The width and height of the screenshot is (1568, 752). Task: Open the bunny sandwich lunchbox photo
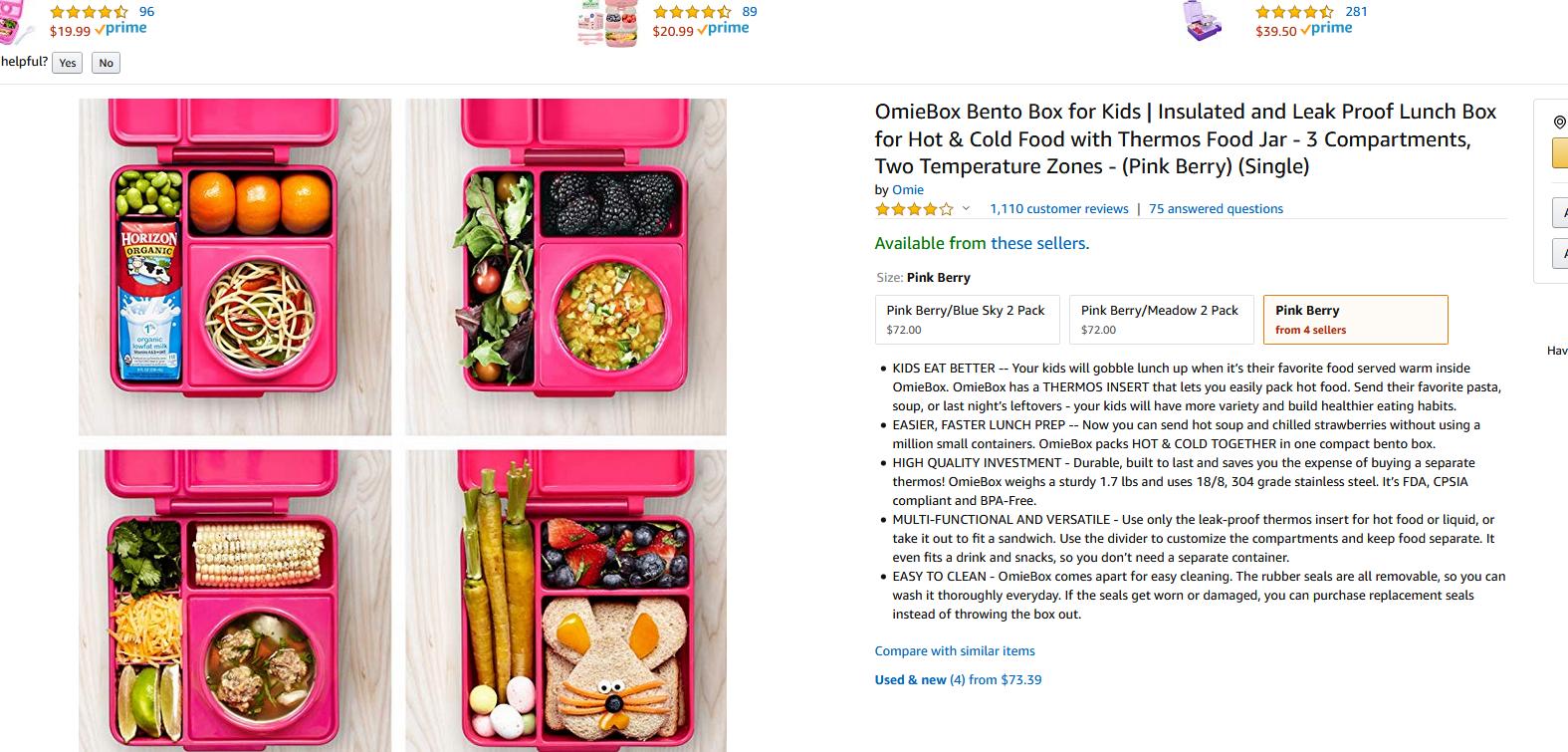coord(565,601)
